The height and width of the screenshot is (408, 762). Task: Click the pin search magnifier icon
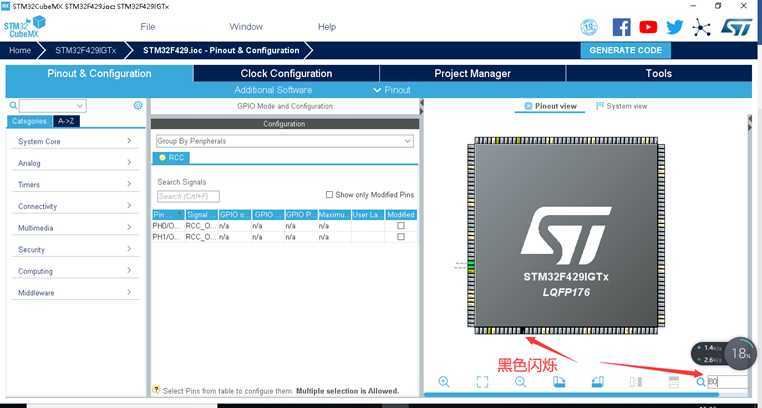(701, 382)
